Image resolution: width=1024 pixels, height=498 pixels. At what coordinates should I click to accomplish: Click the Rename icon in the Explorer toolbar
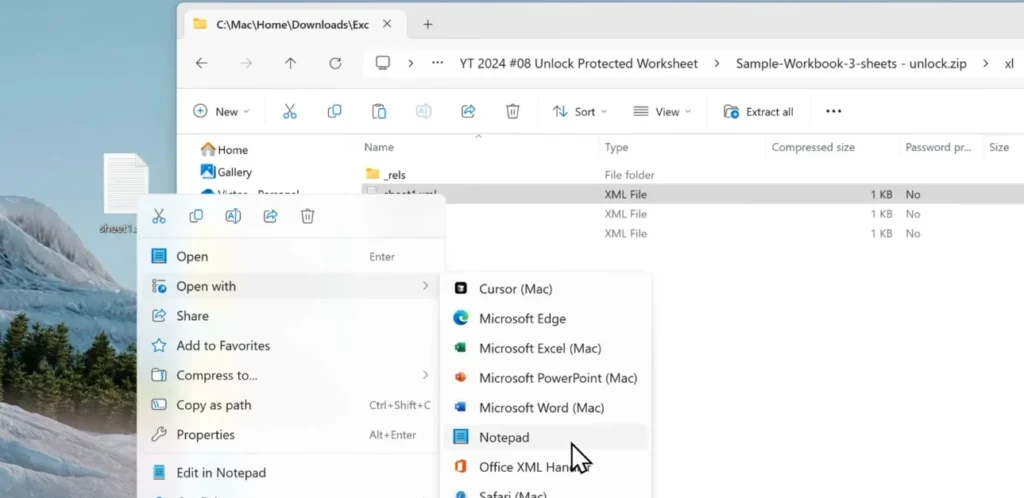click(x=423, y=112)
